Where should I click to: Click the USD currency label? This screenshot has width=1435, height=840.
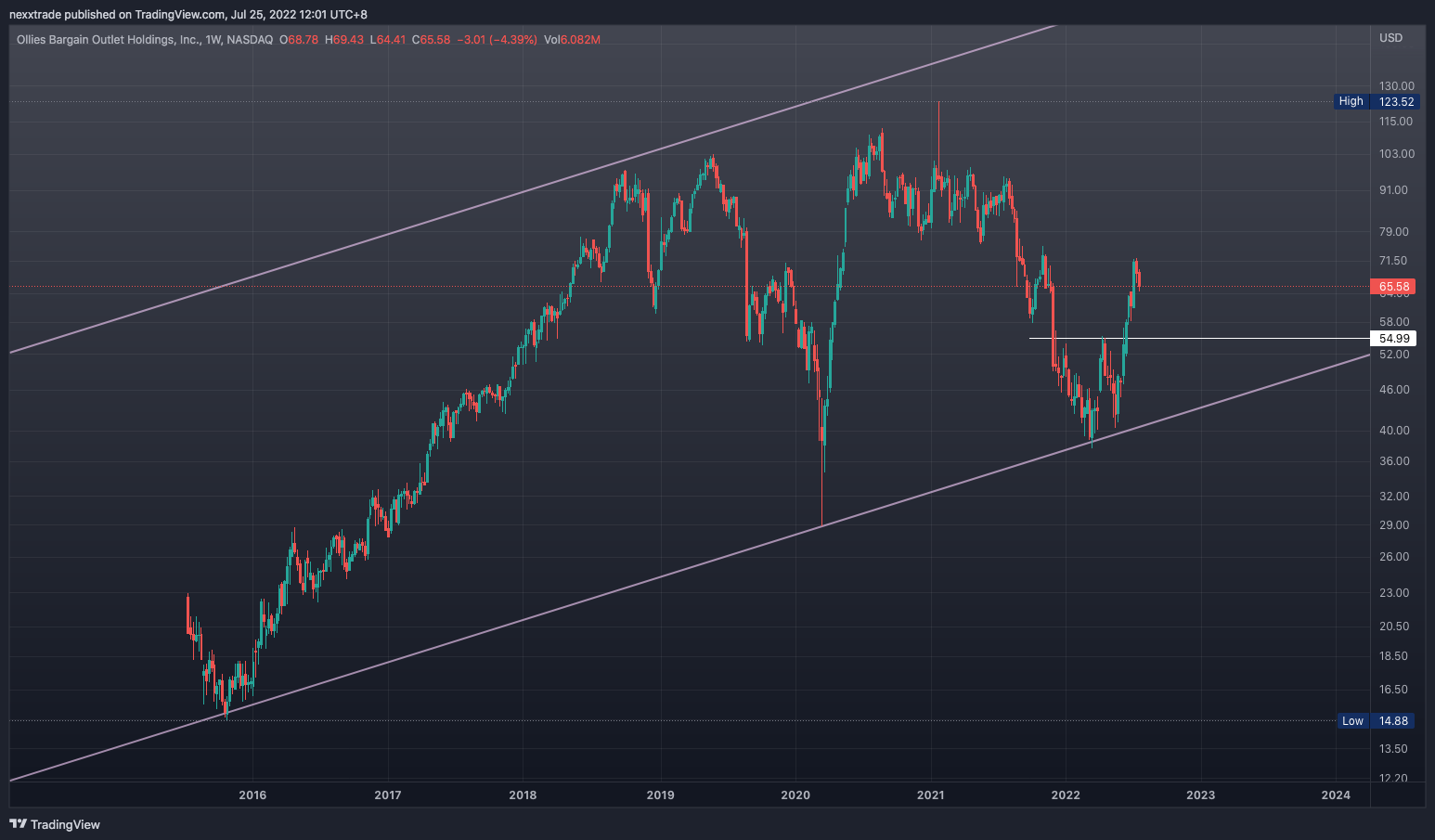(x=1390, y=38)
